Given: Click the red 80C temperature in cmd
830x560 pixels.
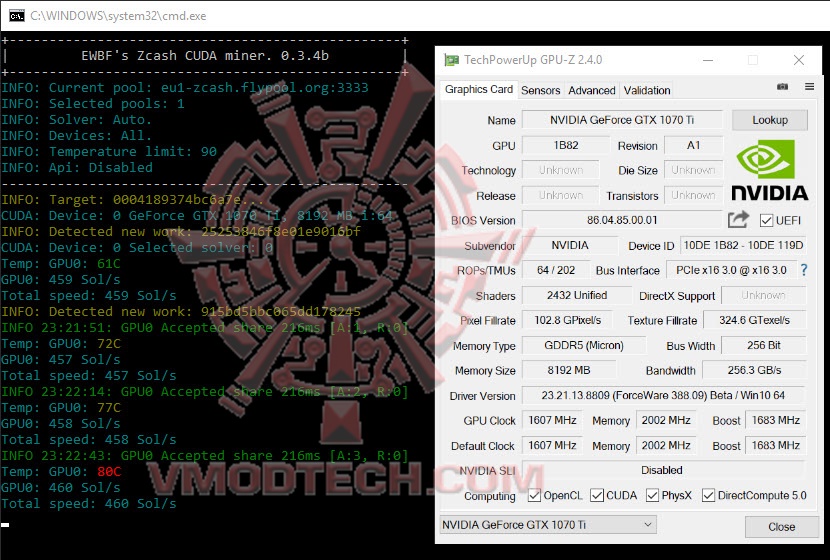Looking at the screenshot, I should tap(109, 472).
